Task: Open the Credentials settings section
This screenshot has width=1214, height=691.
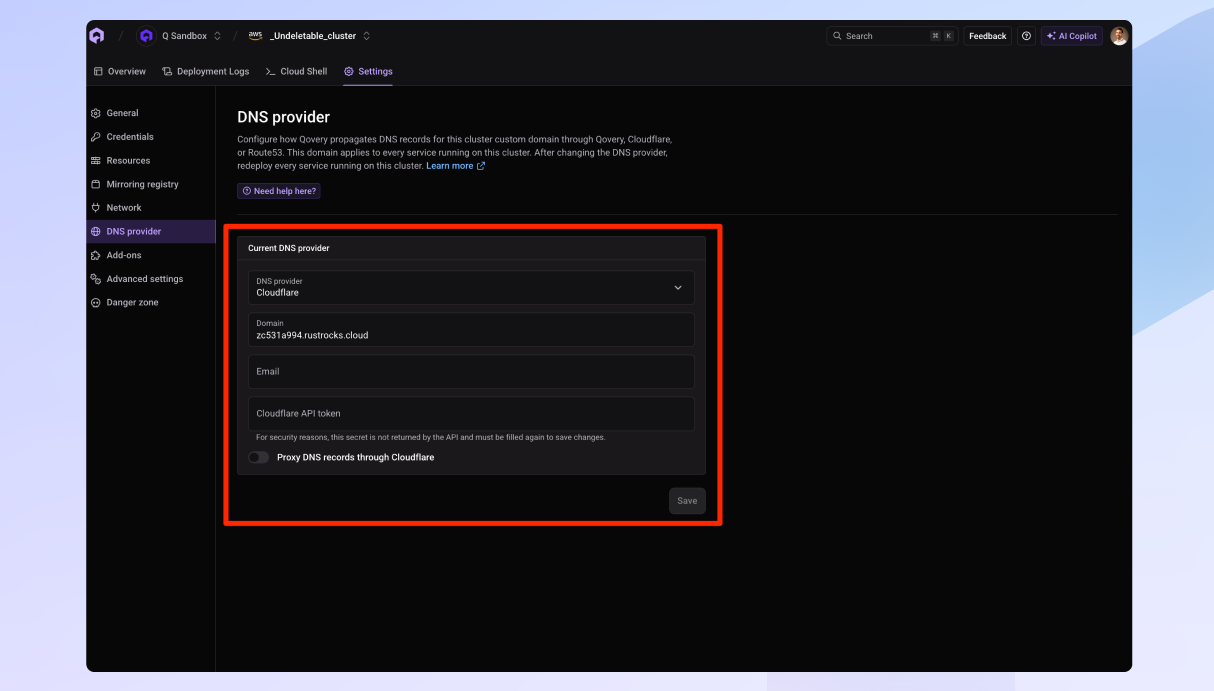Action: tap(151, 137)
